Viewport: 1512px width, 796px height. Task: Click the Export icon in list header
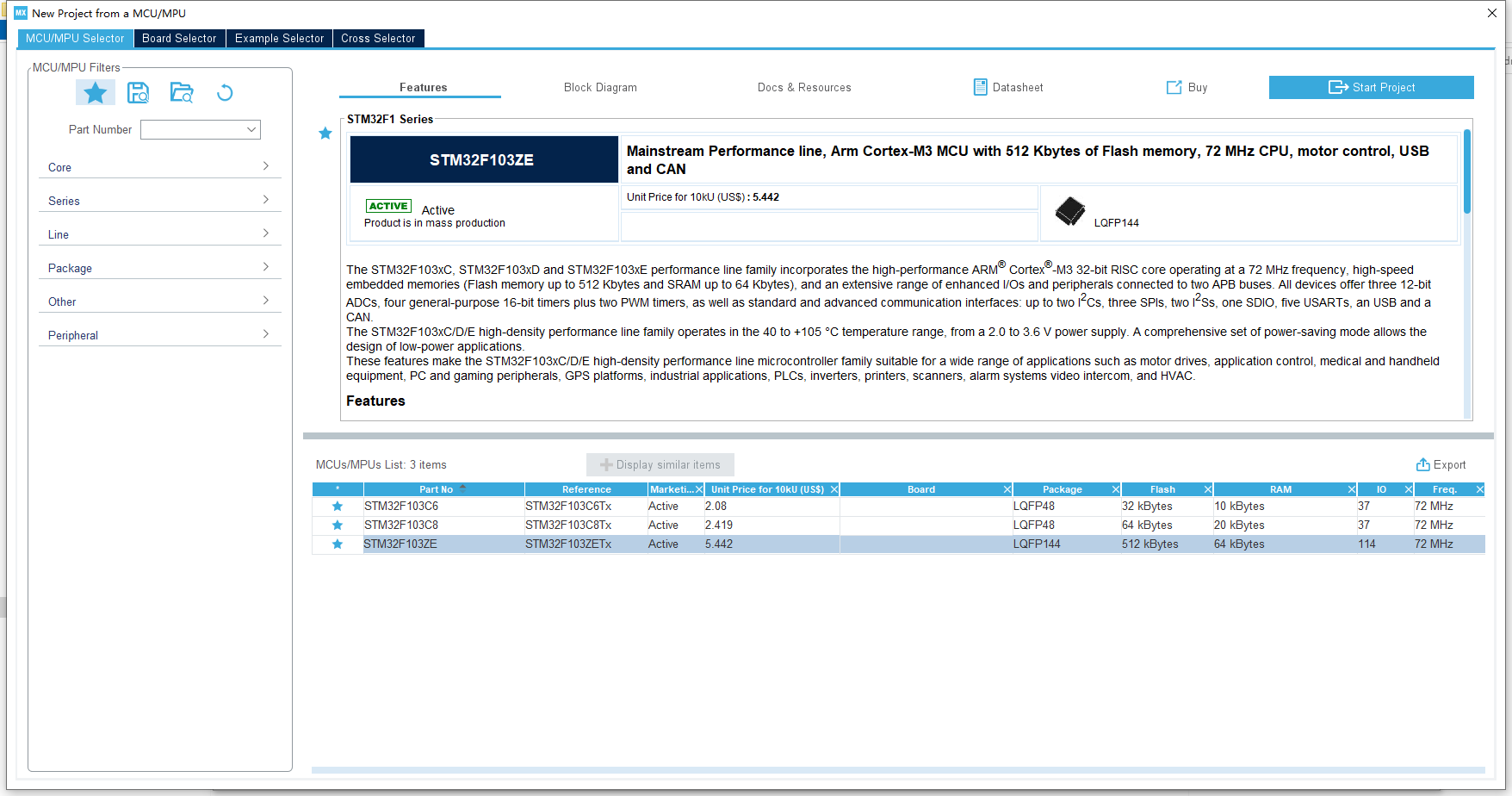1423,464
